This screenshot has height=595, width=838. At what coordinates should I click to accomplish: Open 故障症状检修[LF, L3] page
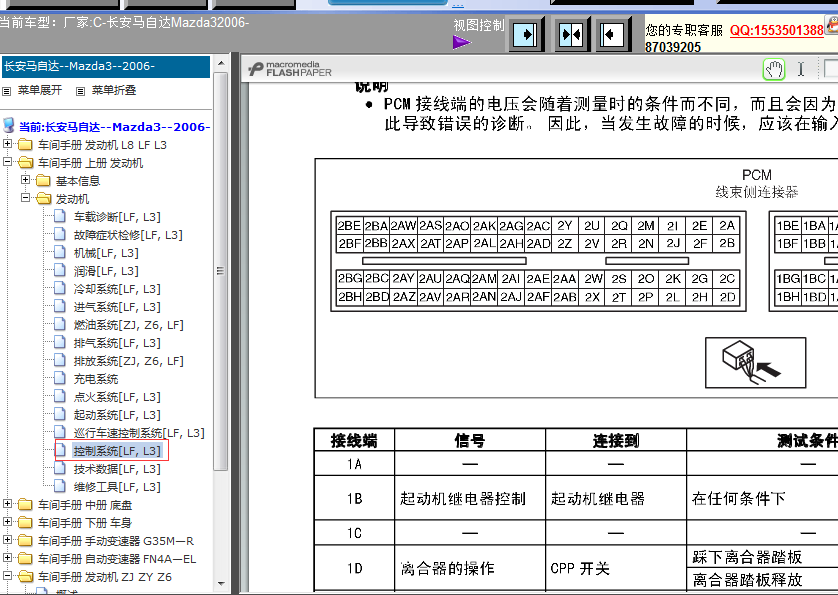click(x=128, y=235)
